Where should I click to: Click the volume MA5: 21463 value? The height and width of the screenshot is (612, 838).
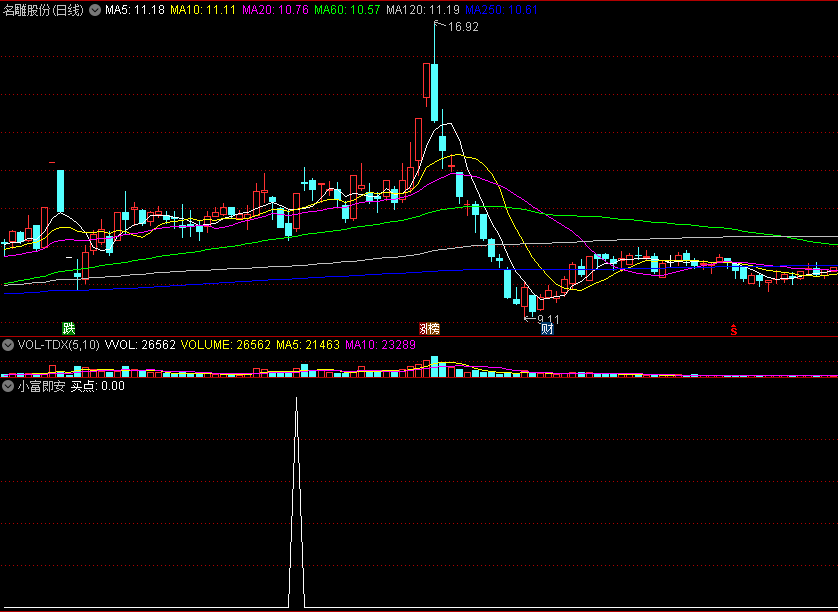click(308, 345)
